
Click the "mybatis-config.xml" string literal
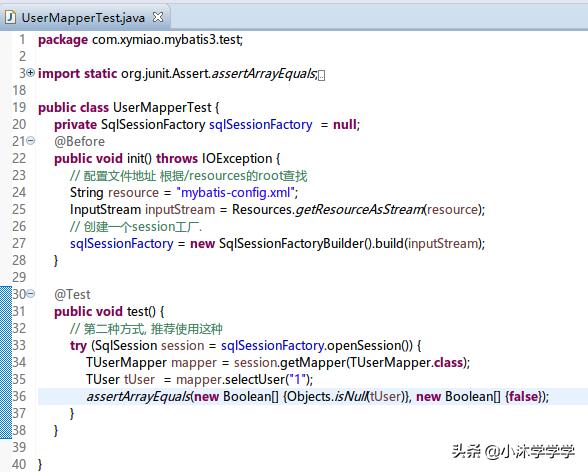pos(235,193)
